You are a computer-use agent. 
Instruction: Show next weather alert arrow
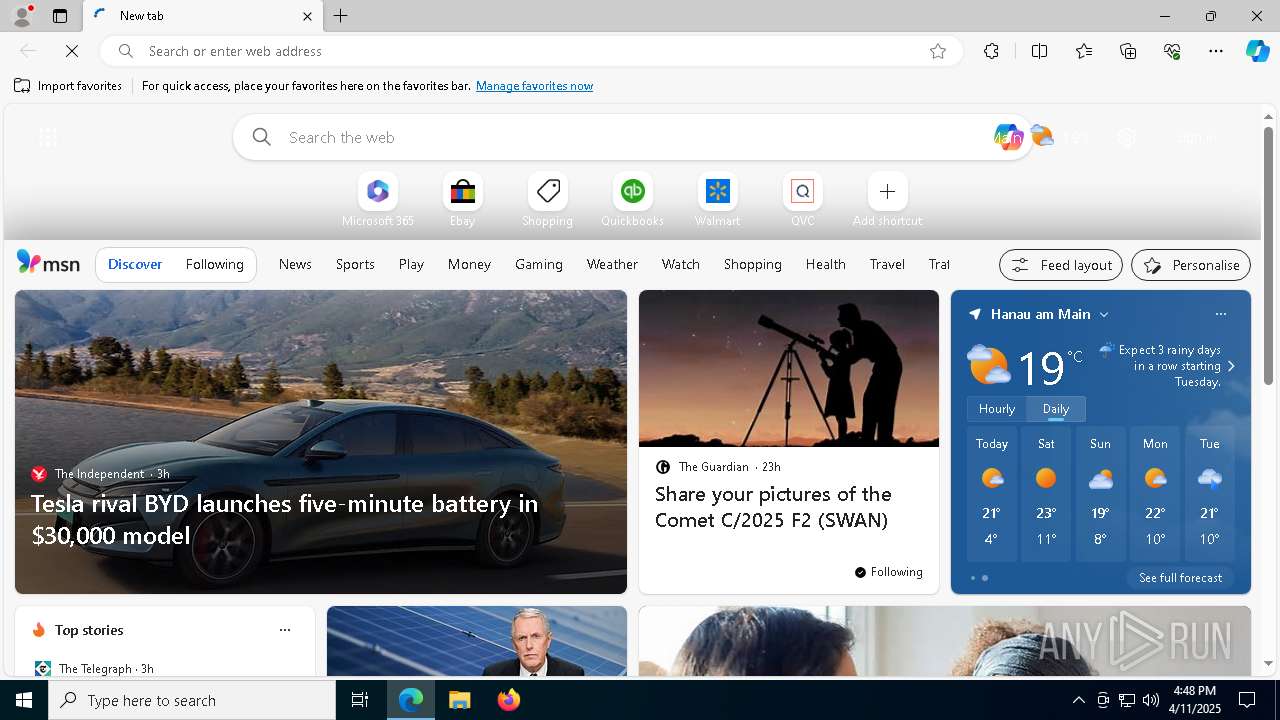[x=1231, y=366]
